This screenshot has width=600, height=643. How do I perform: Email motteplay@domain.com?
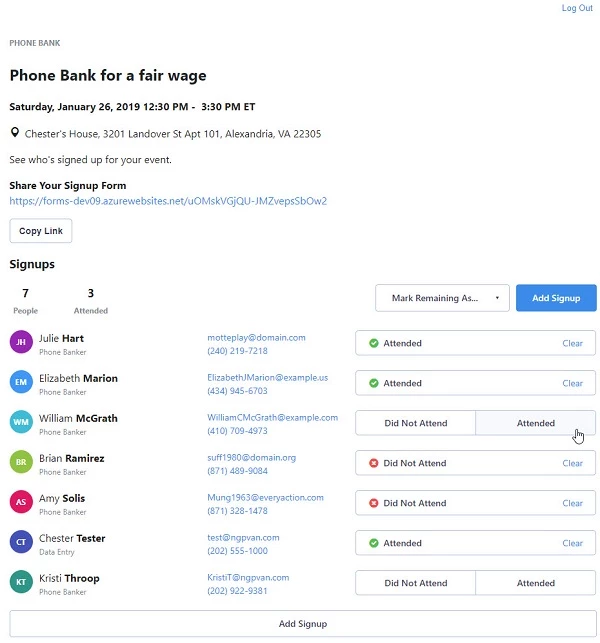tap(256, 337)
